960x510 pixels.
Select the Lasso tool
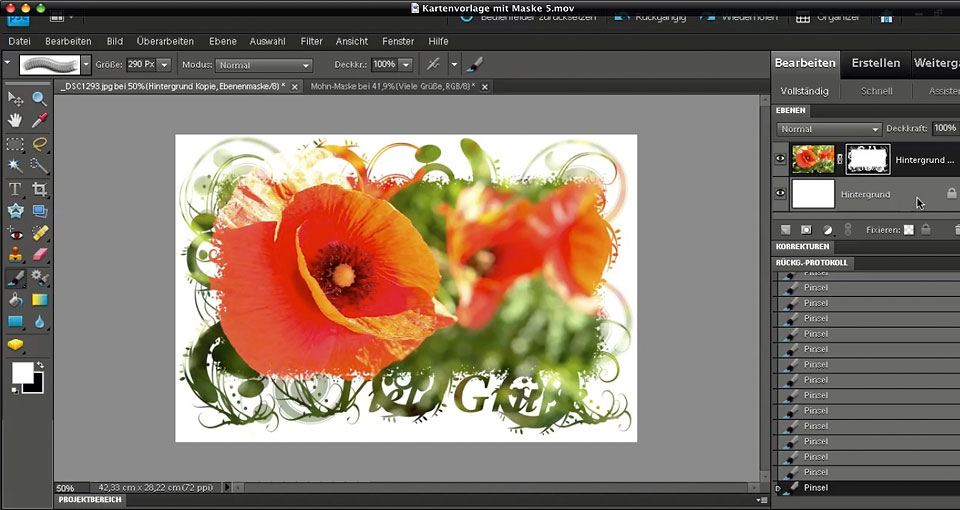point(40,143)
